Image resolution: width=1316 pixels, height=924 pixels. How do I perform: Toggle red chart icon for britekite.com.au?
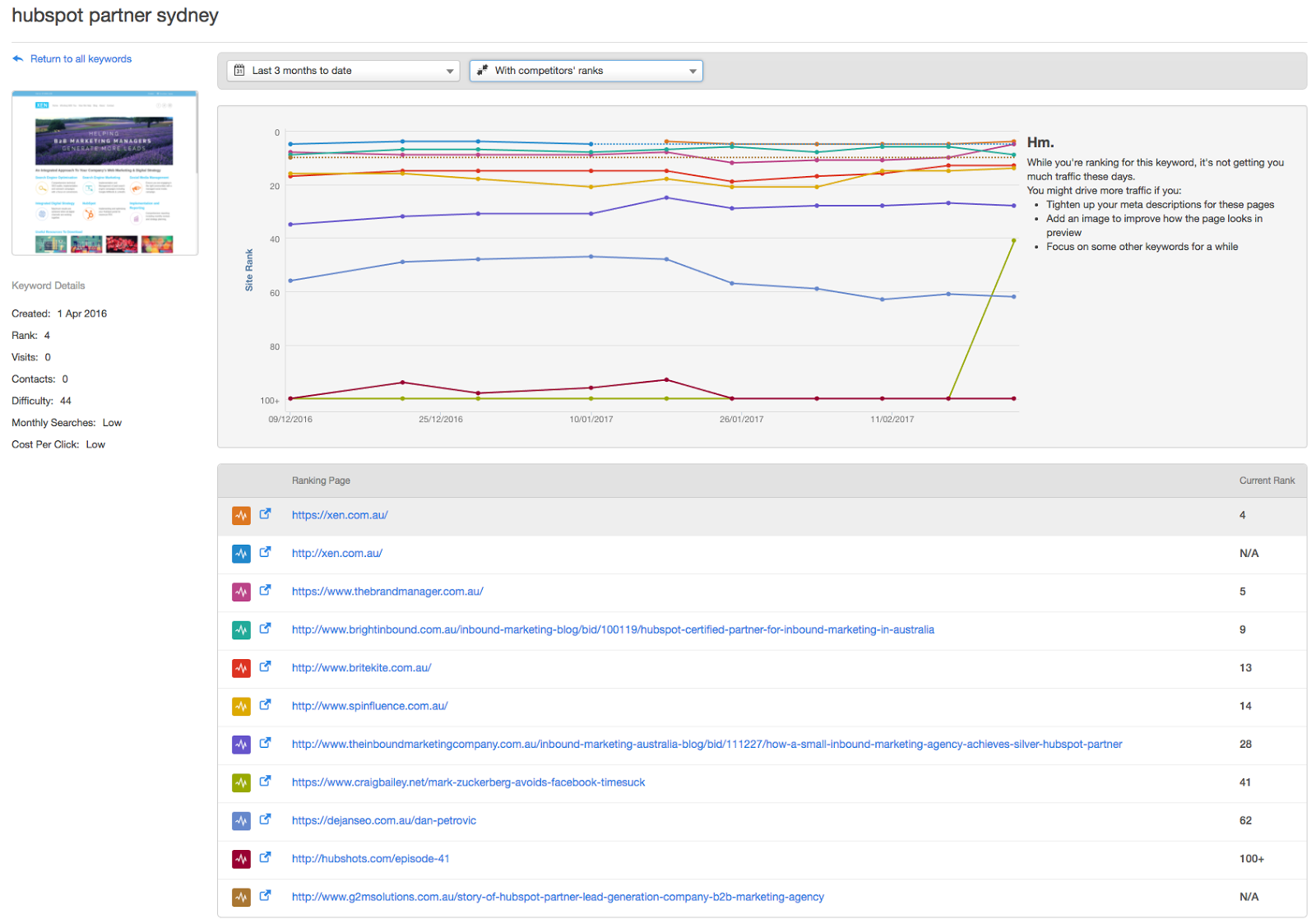click(x=241, y=669)
